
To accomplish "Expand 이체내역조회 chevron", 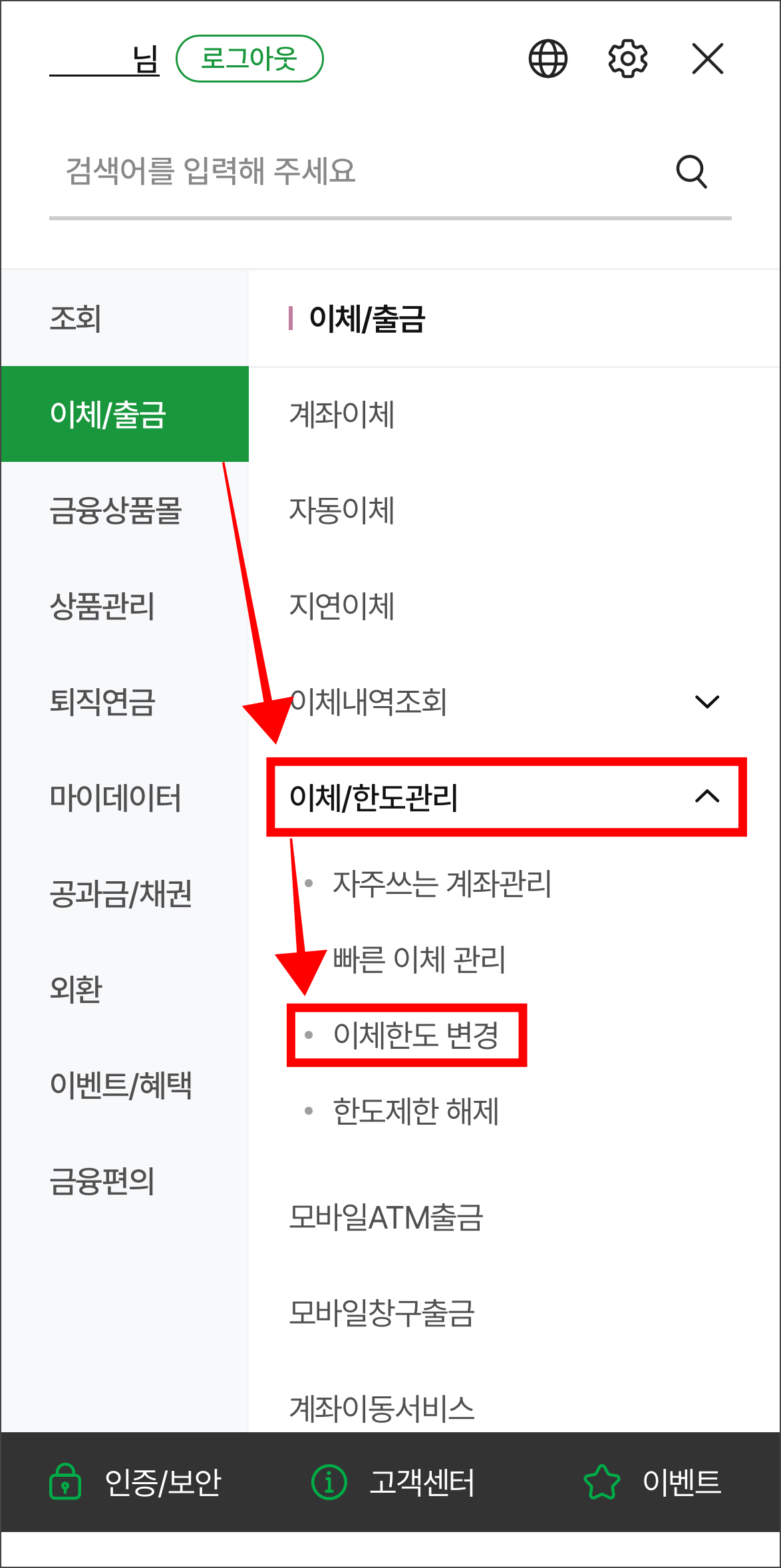I will 707,701.
